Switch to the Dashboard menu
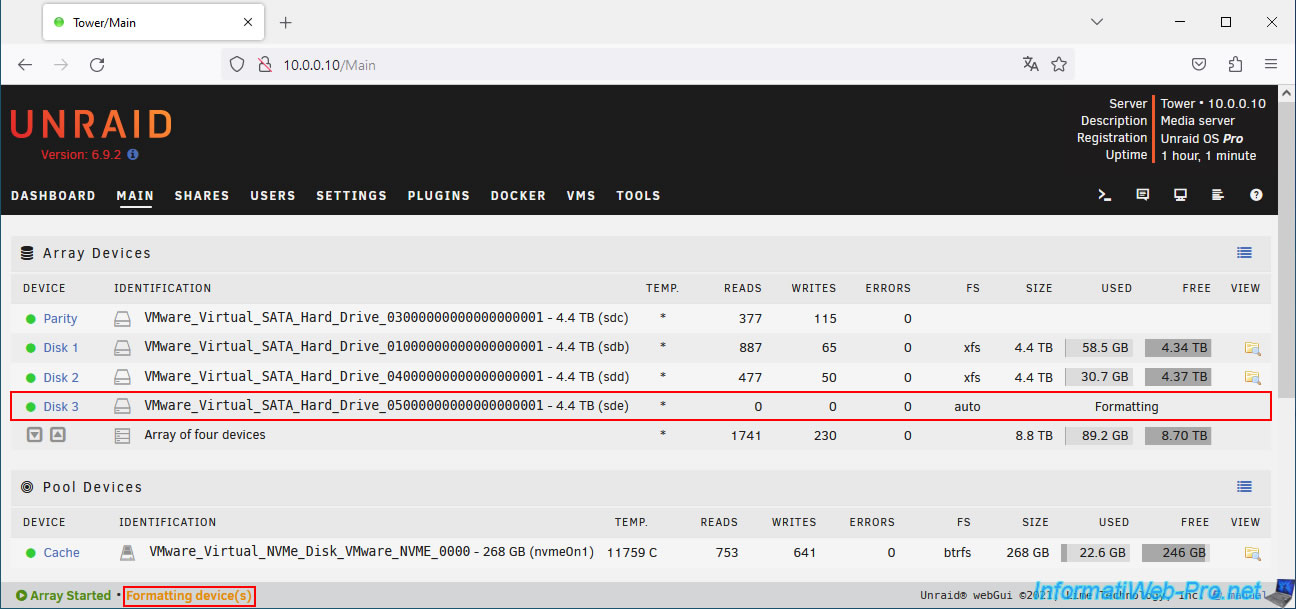Viewport: 1296px width, 609px height. tap(53, 196)
